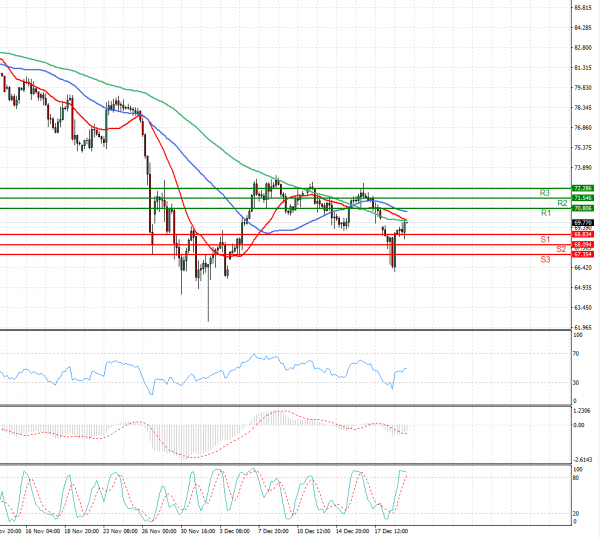Click the 85.815 price axis value
The height and width of the screenshot is (538, 600).
[x=583, y=8]
